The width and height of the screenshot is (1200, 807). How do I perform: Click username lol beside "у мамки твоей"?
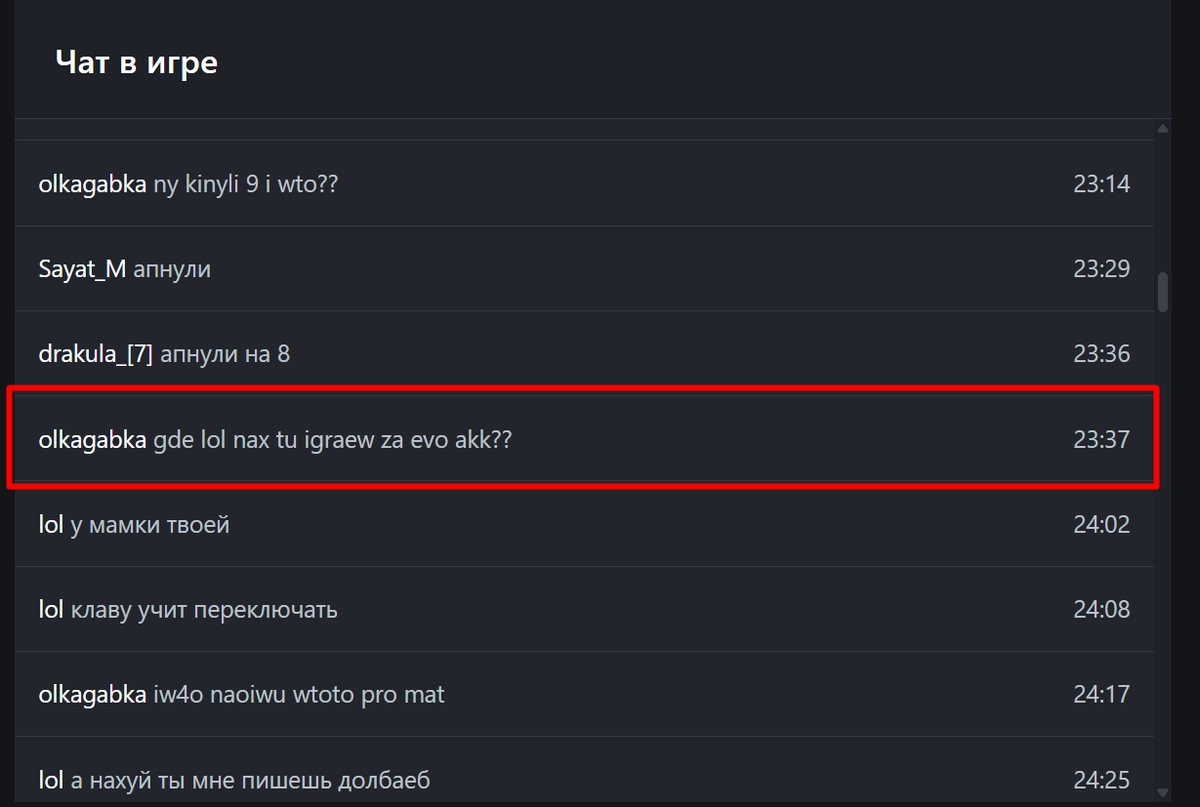click(51, 524)
